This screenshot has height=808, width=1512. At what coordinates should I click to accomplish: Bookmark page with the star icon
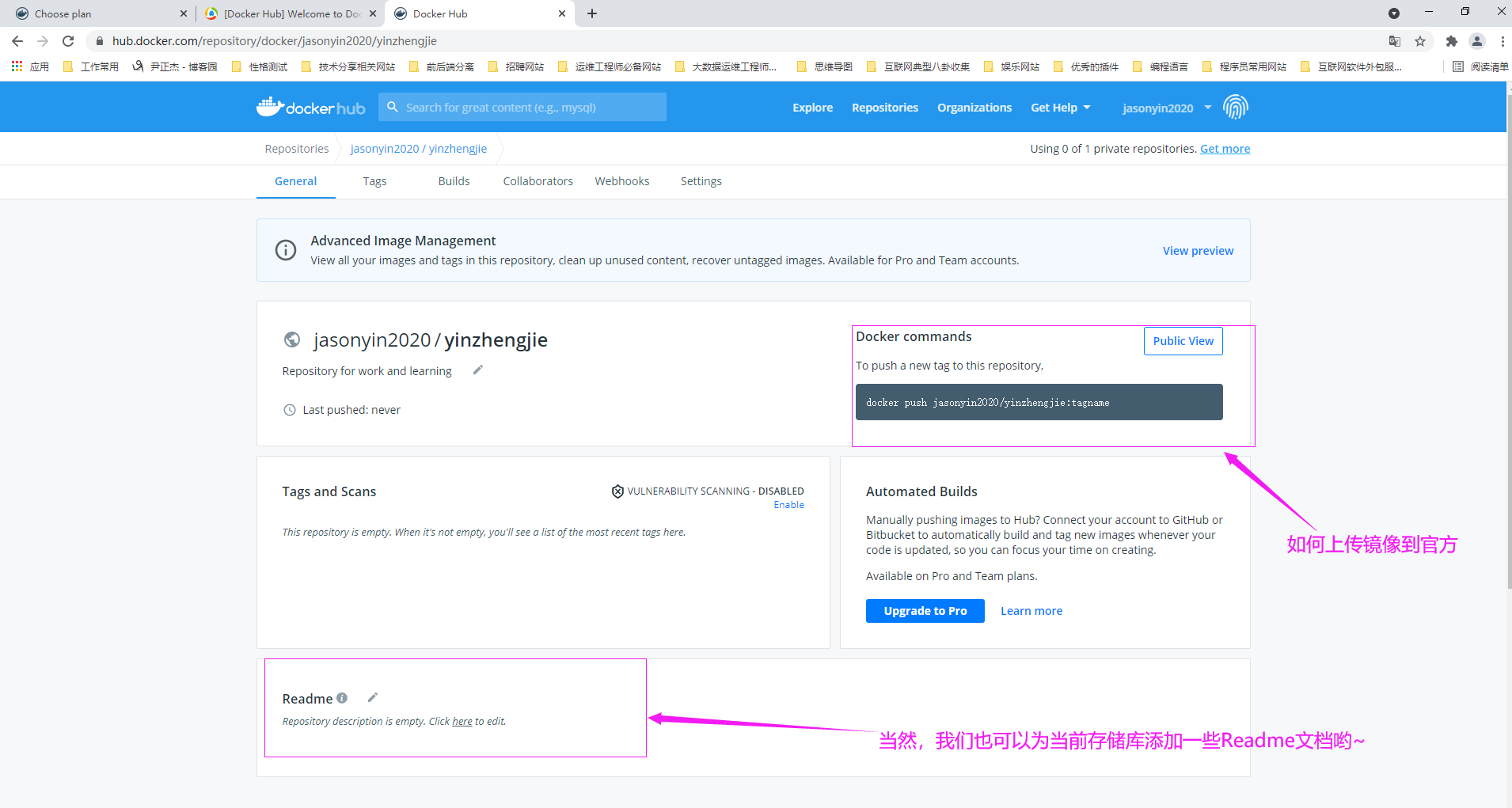(1420, 41)
